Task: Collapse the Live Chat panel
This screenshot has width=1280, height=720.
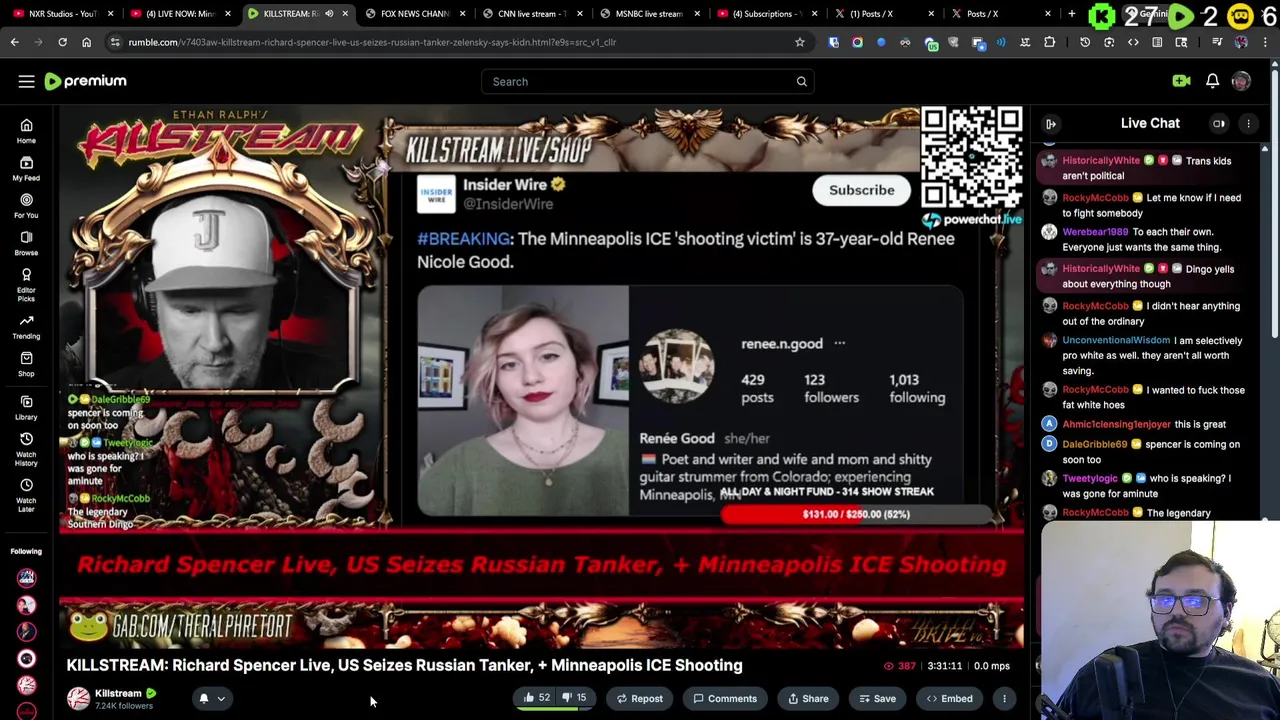Action: pos(1051,123)
